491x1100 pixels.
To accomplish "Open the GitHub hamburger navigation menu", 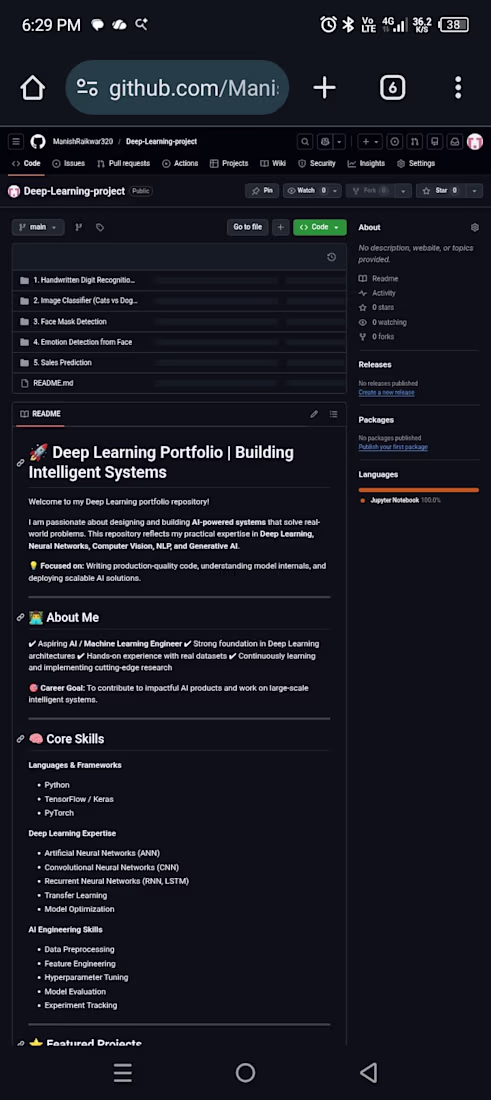I will (x=15, y=142).
